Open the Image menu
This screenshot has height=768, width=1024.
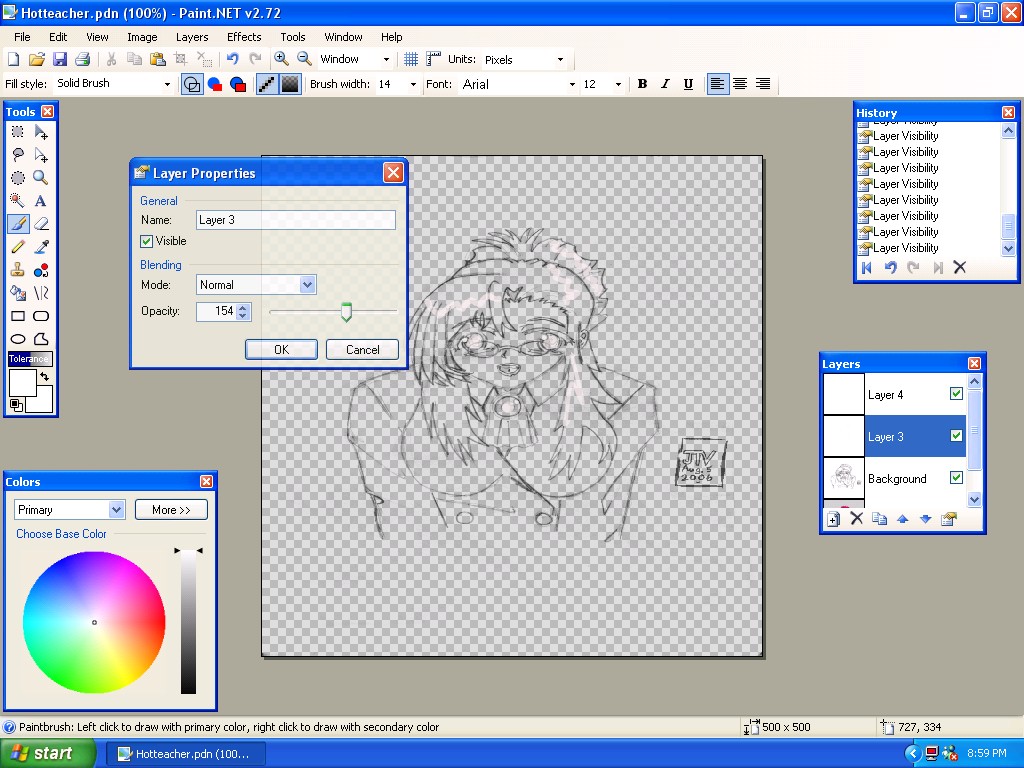[142, 37]
